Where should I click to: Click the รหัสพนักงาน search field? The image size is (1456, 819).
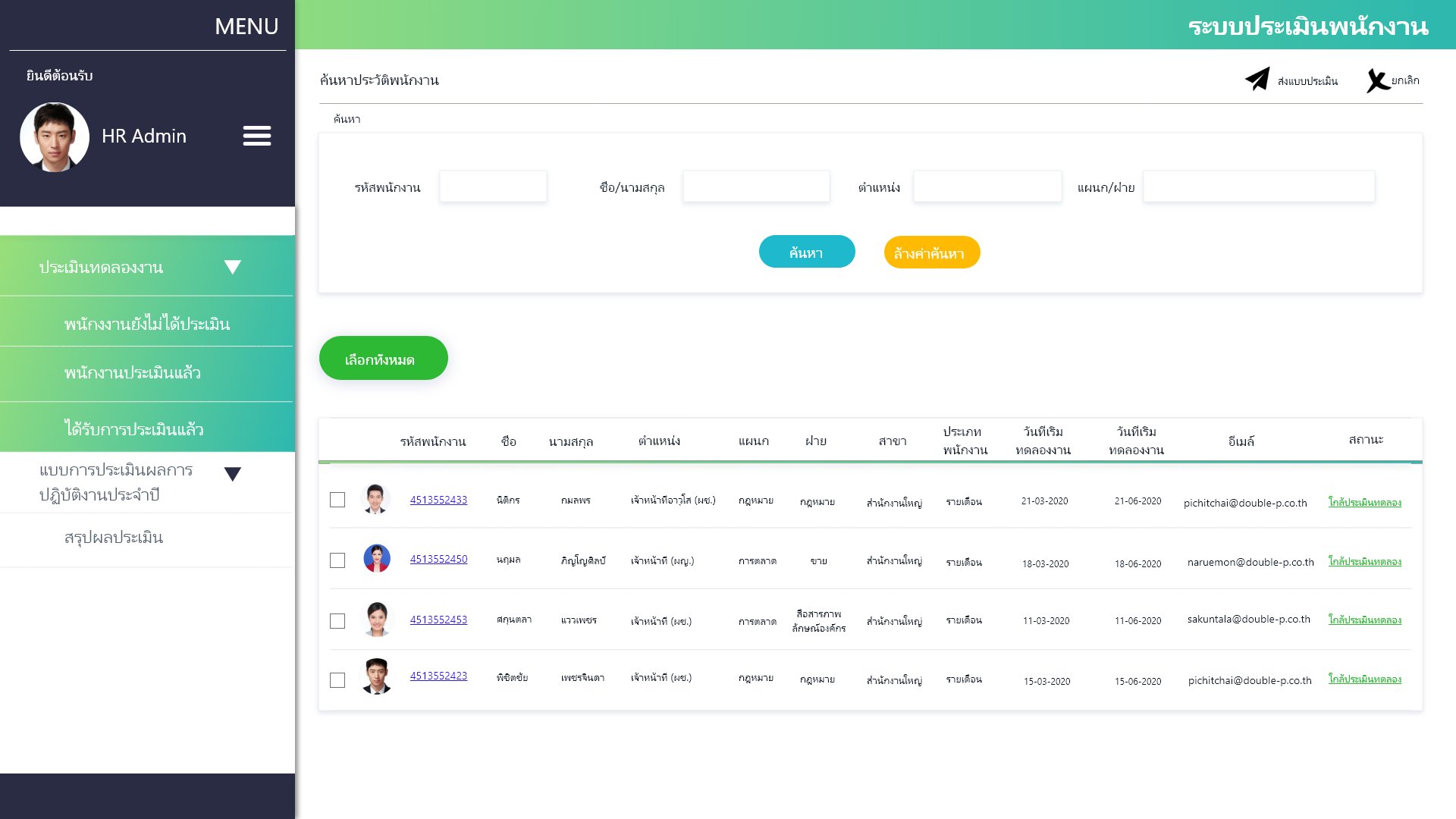493,187
